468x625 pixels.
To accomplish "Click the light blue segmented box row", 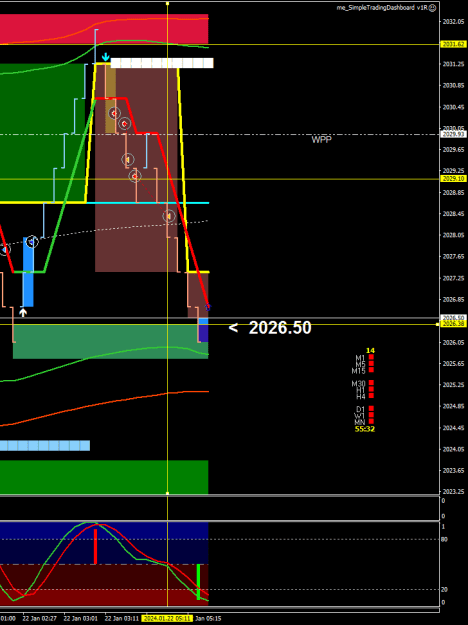I will click(x=45, y=445).
